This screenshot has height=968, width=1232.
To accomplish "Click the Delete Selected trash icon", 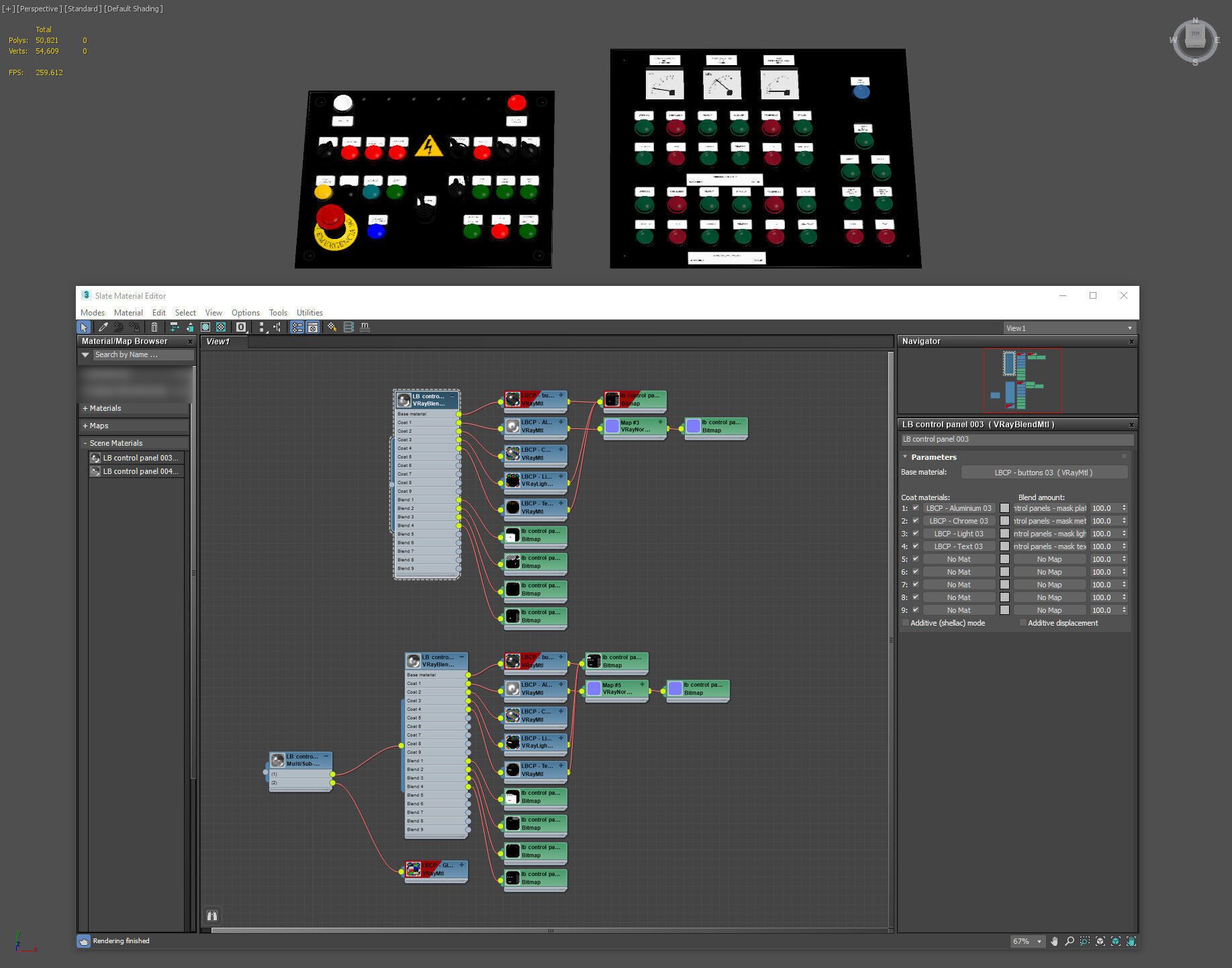I will click(154, 327).
